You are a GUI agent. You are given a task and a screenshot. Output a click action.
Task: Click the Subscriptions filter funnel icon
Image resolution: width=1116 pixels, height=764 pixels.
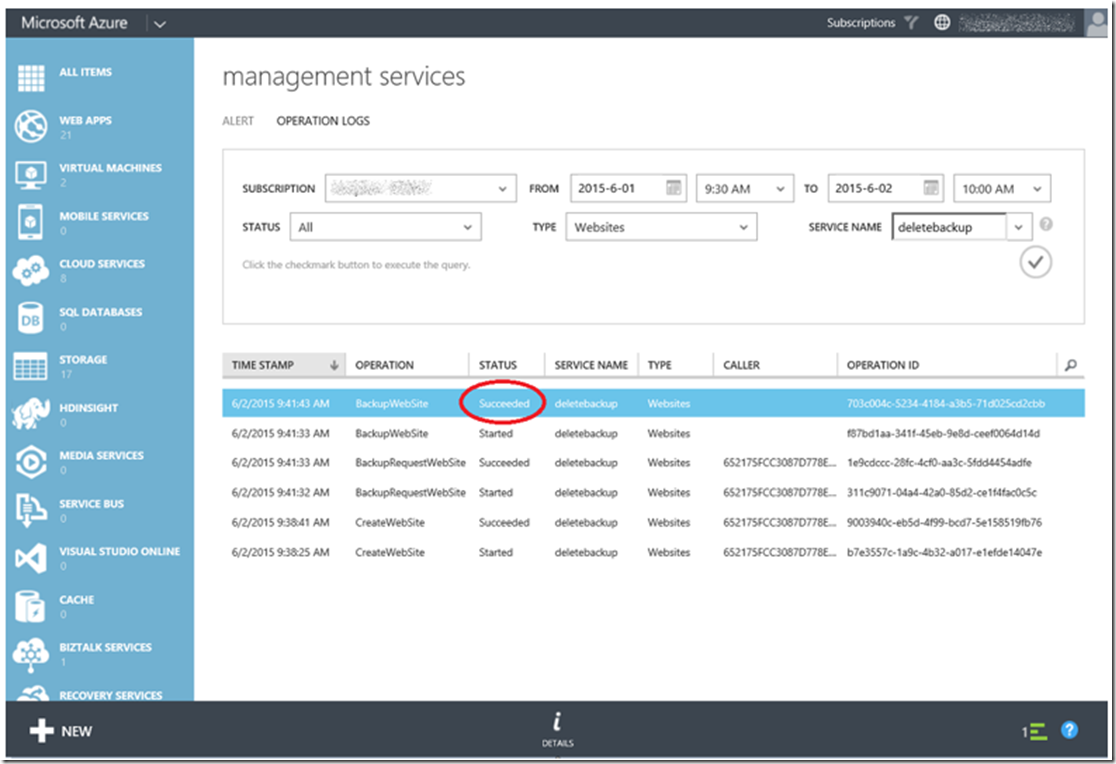911,23
